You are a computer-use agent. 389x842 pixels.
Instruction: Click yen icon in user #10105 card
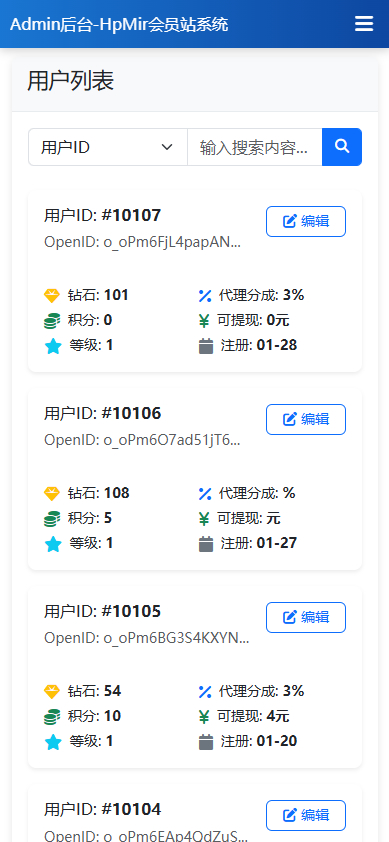pos(204,716)
